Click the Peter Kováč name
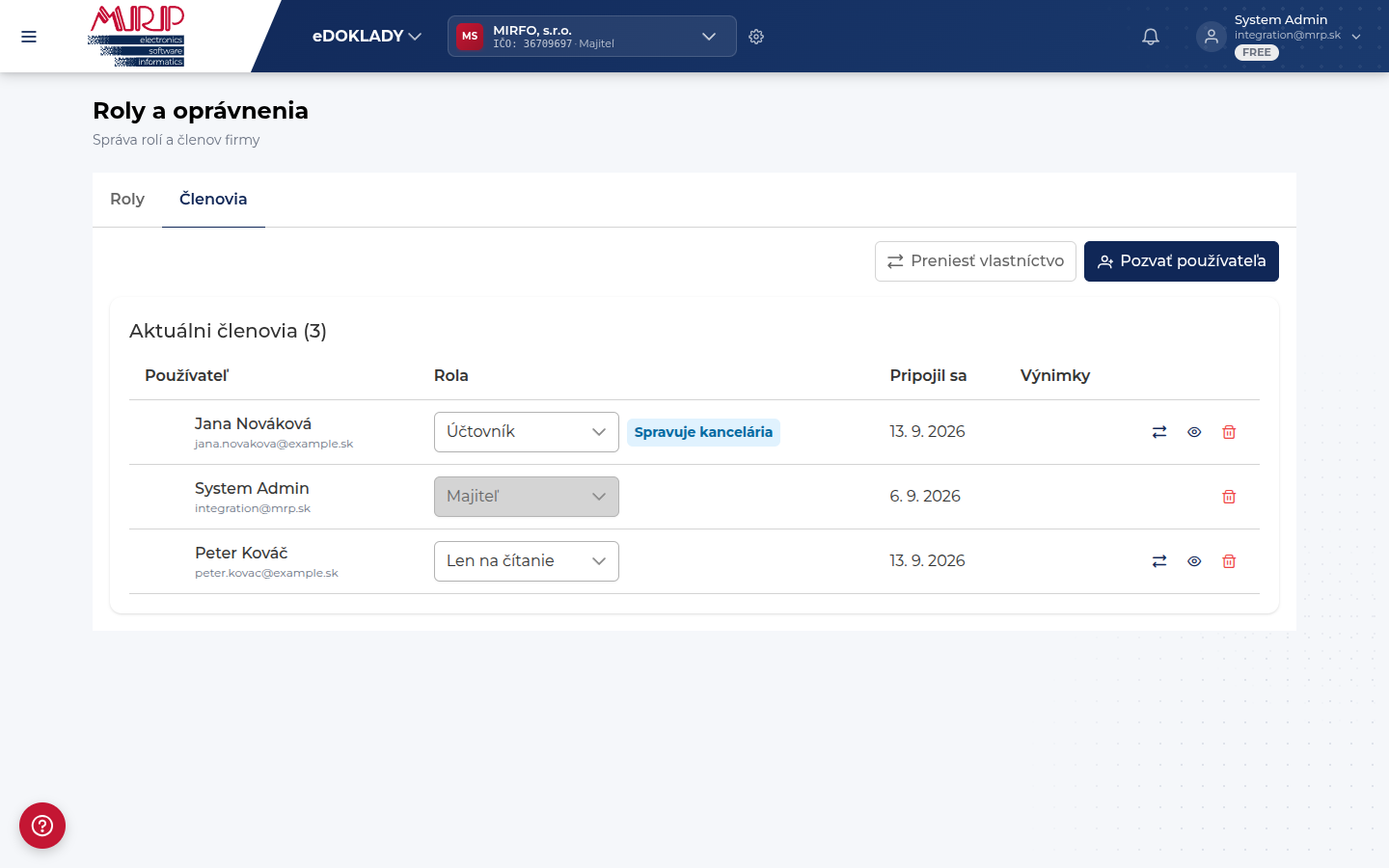1389x868 pixels. click(x=241, y=553)
